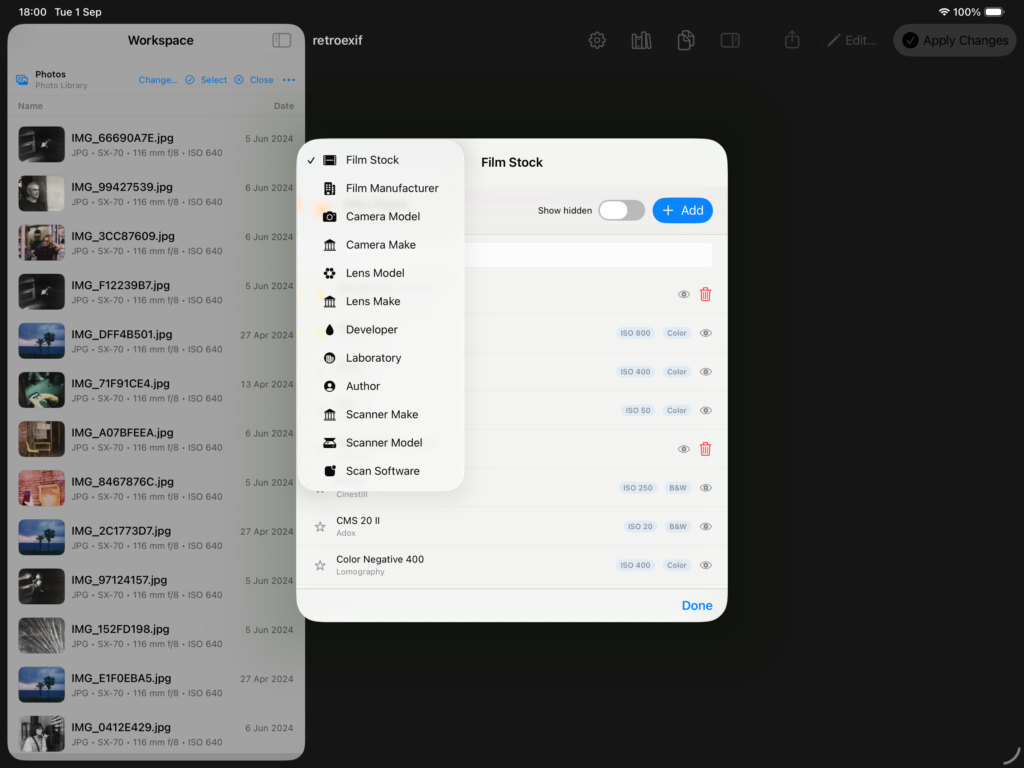This screenshot has width=1024, height=768.
Task: Open the library books icon in toolbar
Action: click(x=641, y=40)
